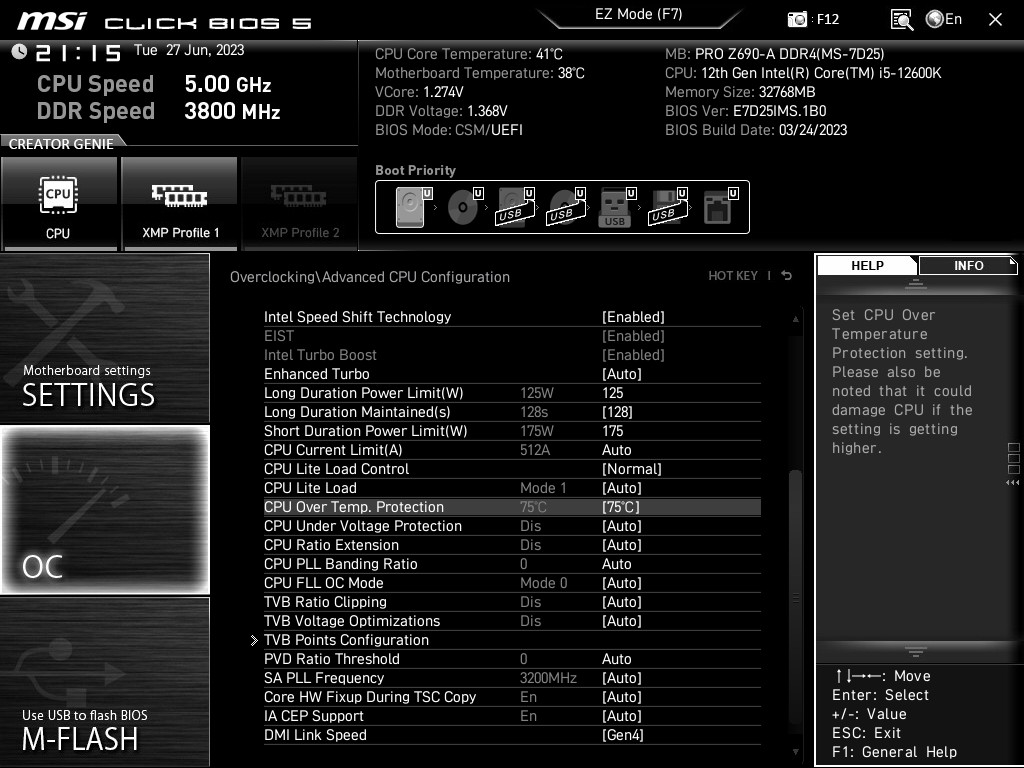
Task: Click the Boot Priority heading
Action: pos(415,170)
